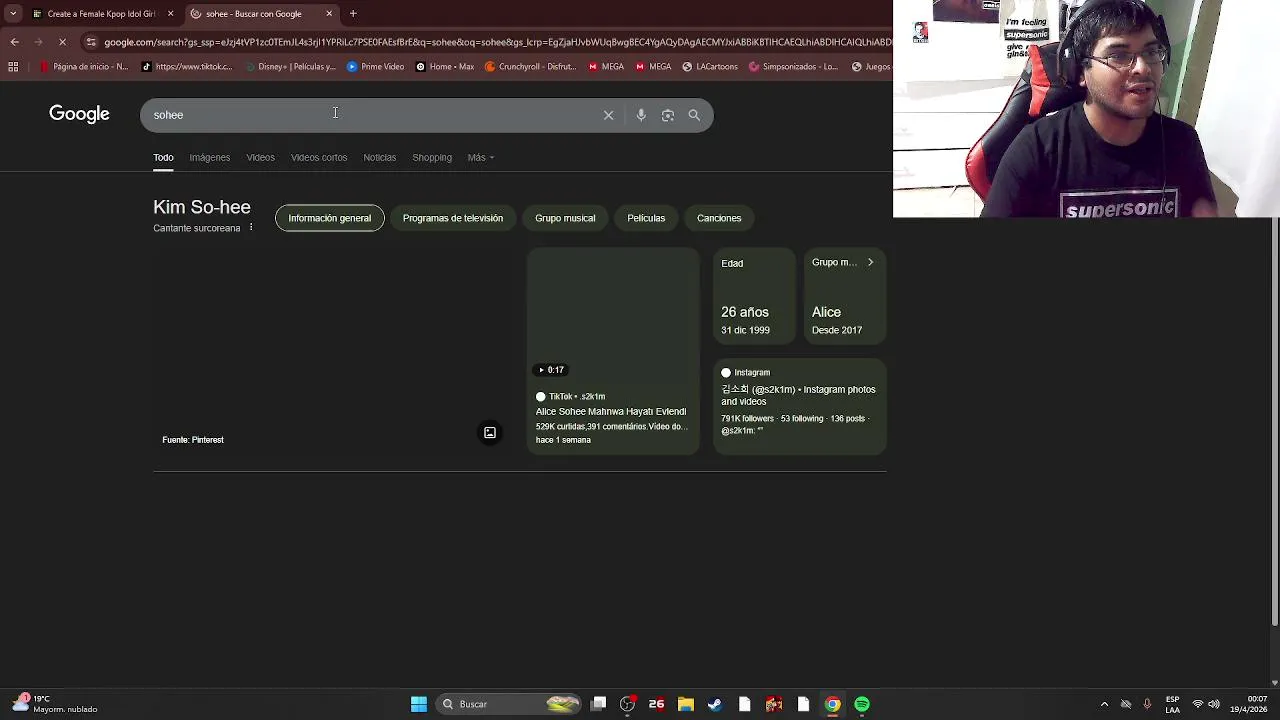Click the Kim So-hee heading
The width and height of the screenshot is (1280, 720).
coord(202,207)
